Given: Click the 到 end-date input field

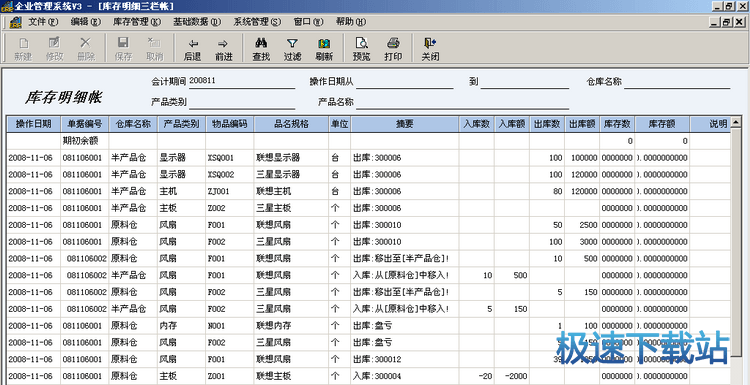Looking at the screenshot, I should point(525,82).
